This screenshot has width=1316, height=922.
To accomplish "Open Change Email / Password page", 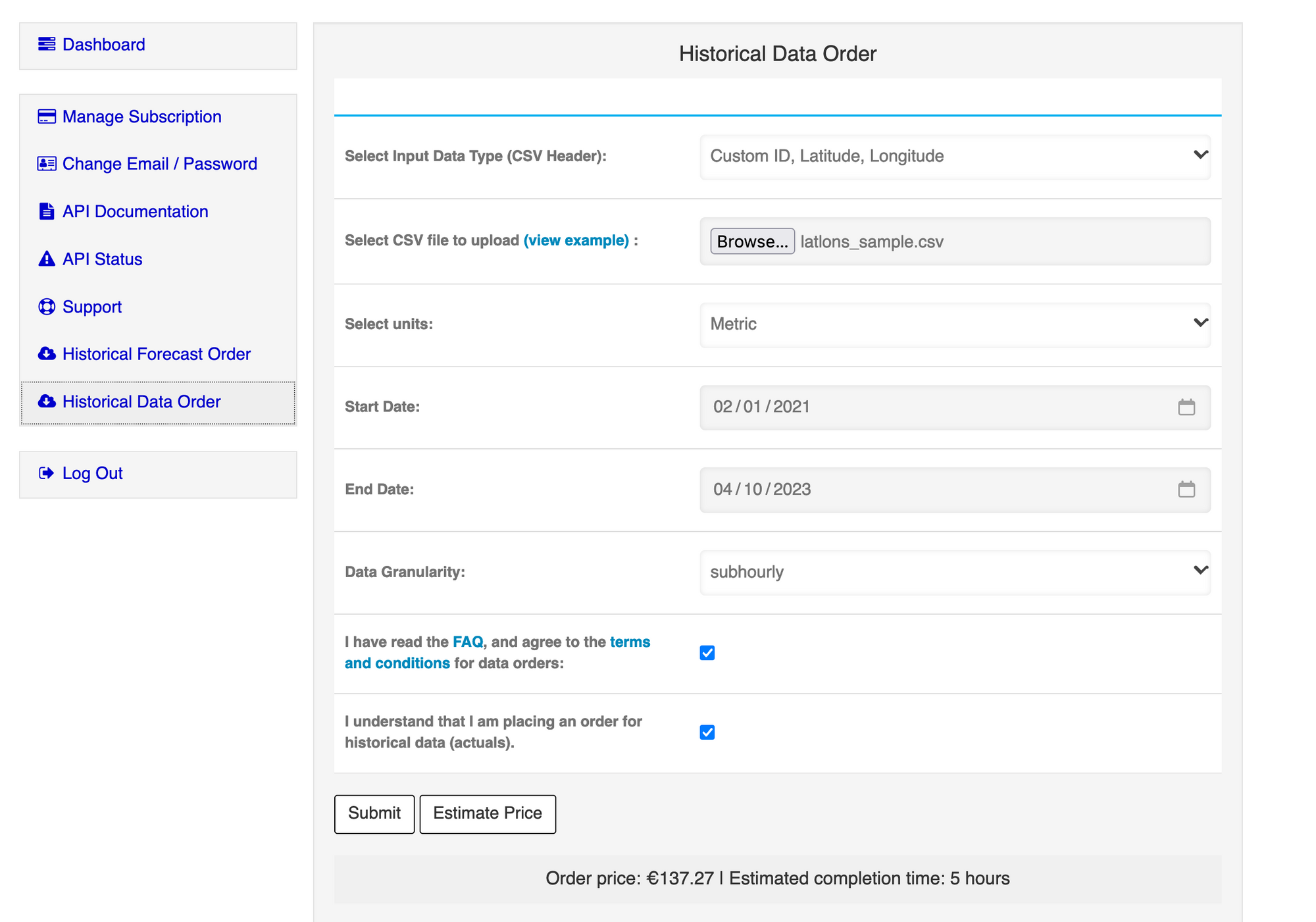I will pyautogui.click(x=160, y=164).
